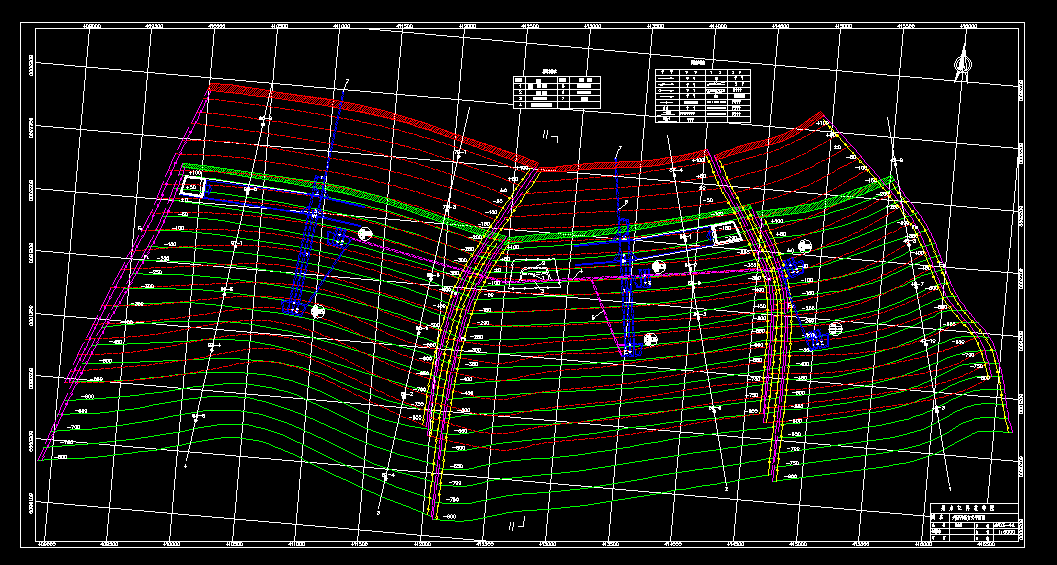Image resolution: width=1057 pixels, height=565 pixels.
Task: Click the larger four-column legend table
Action: click(702, 96)
